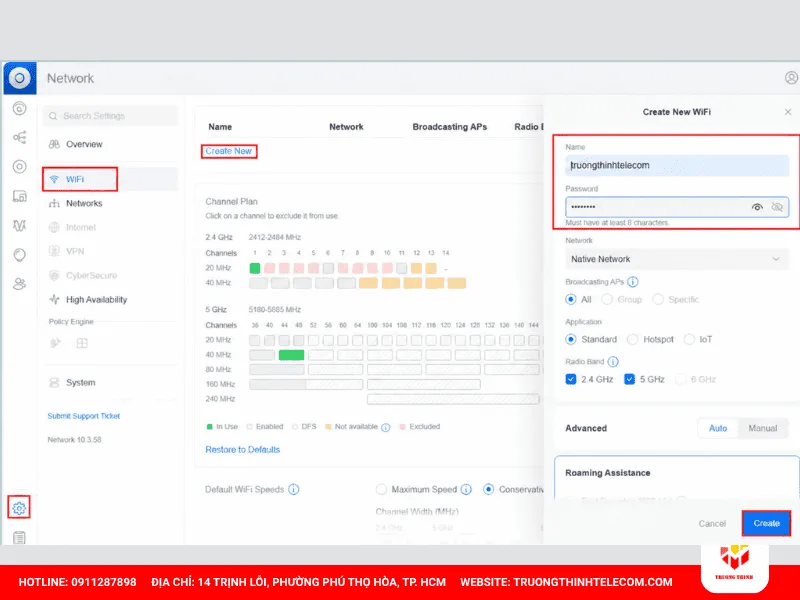This screenshot has width=800, height=600.
Task: Open the Dashboard icon in the left rail
Action: (19, 108)
